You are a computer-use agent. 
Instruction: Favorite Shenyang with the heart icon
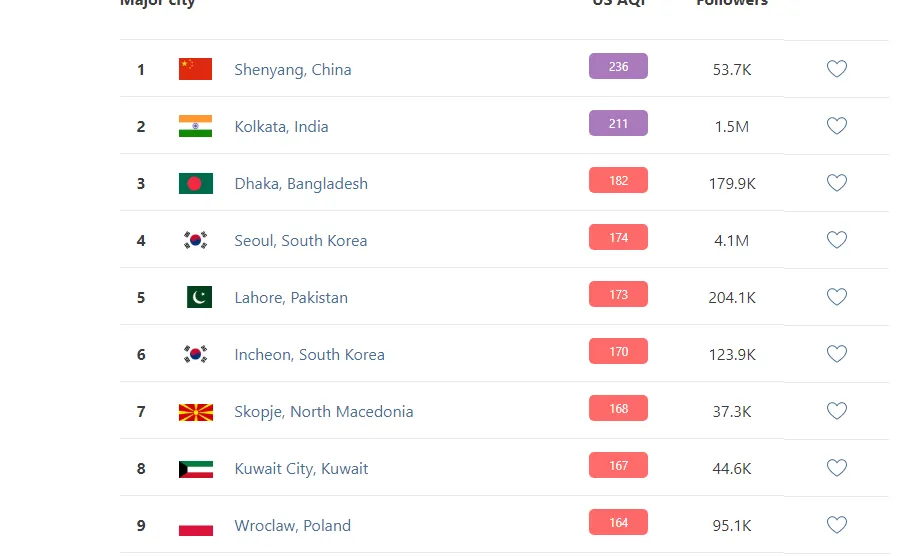[837, 69]
